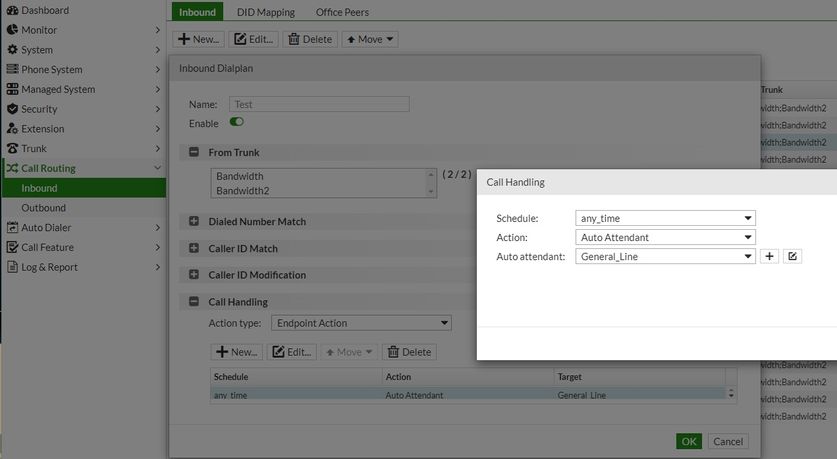837x459 pixels.
Task: Expand the Dialed Number Match section
Action: click(x=194, y=221)
